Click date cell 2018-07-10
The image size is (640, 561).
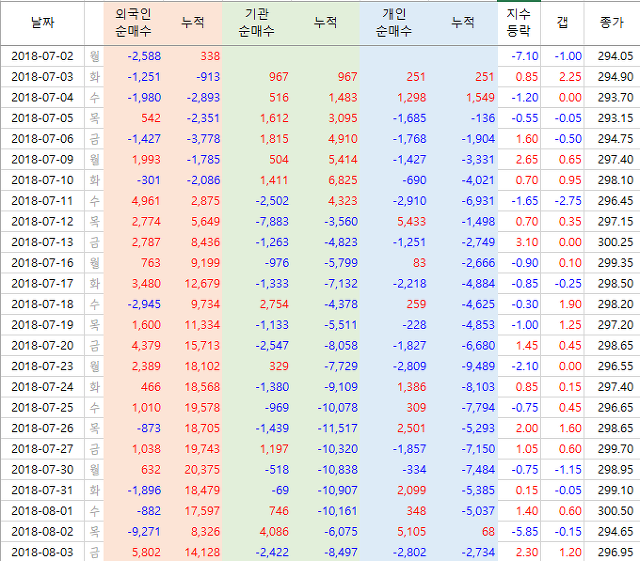[42, 180]
